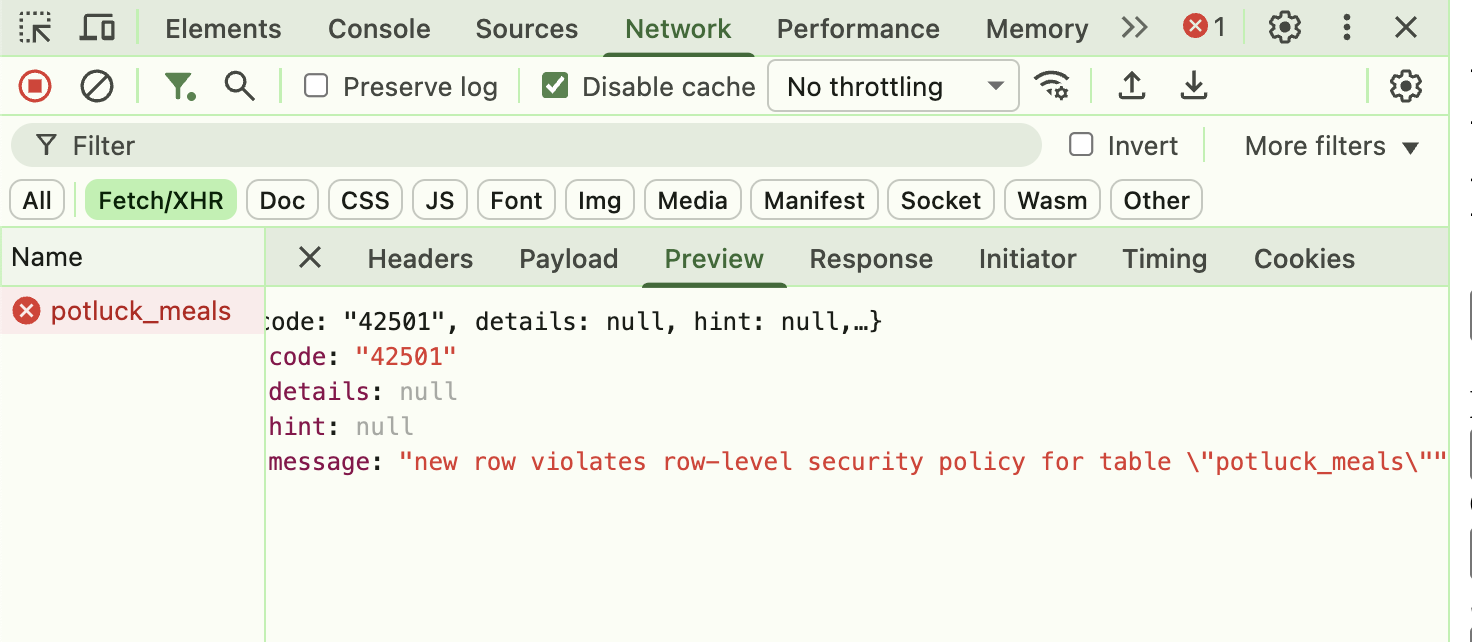Enable the Preserve log checkbox
This screenshot has width=1472, height=642.
pos(316,86)
